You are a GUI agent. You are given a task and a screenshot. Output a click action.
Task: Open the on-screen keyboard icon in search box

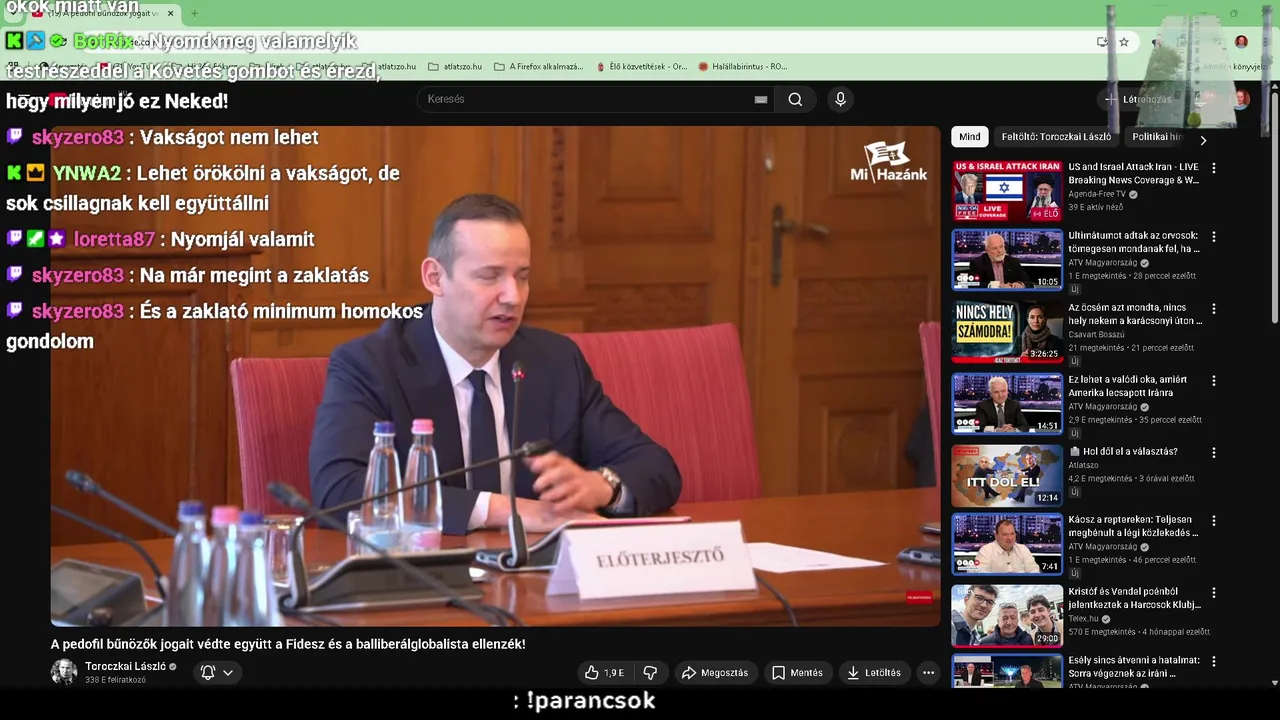[761, 99]
